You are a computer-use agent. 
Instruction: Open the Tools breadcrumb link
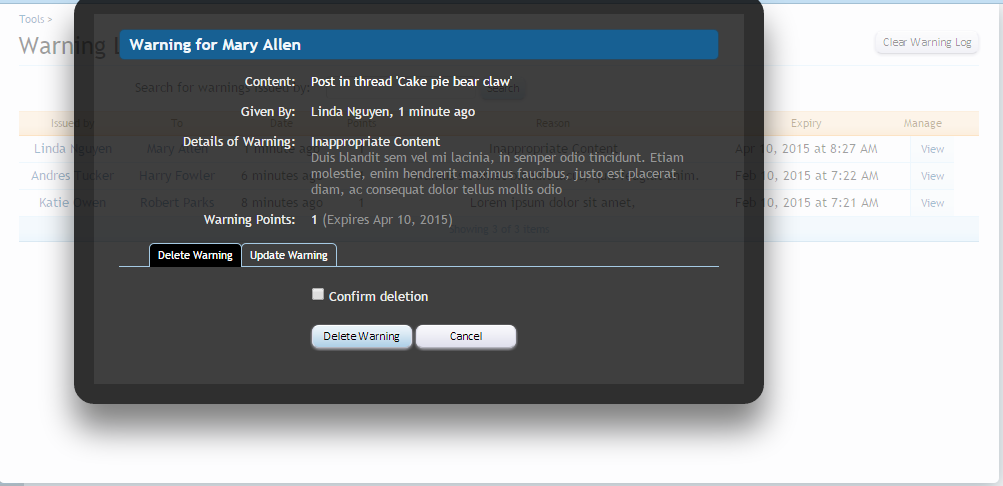tap(31, 19)
